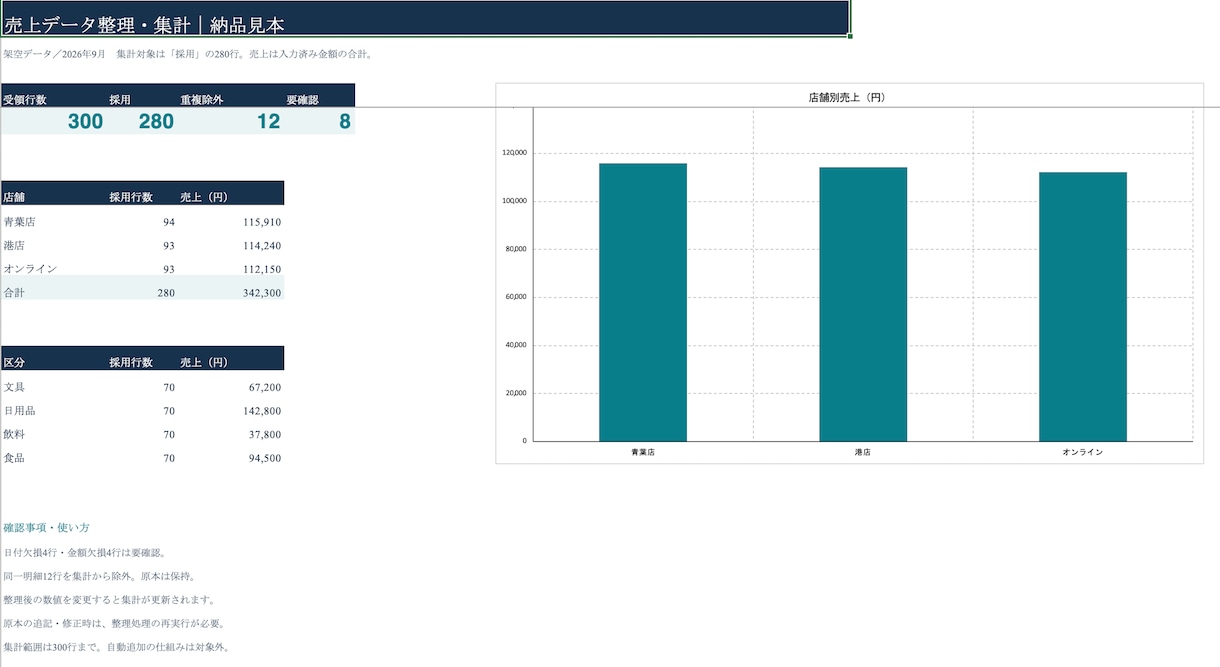Click the 青葉店 bar in the chart
Screen dimensions: 1220x667
(643, 302)
